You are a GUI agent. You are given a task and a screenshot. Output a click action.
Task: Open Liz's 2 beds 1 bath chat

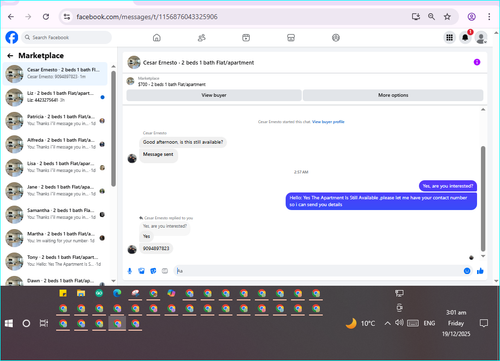pos(55,97)
